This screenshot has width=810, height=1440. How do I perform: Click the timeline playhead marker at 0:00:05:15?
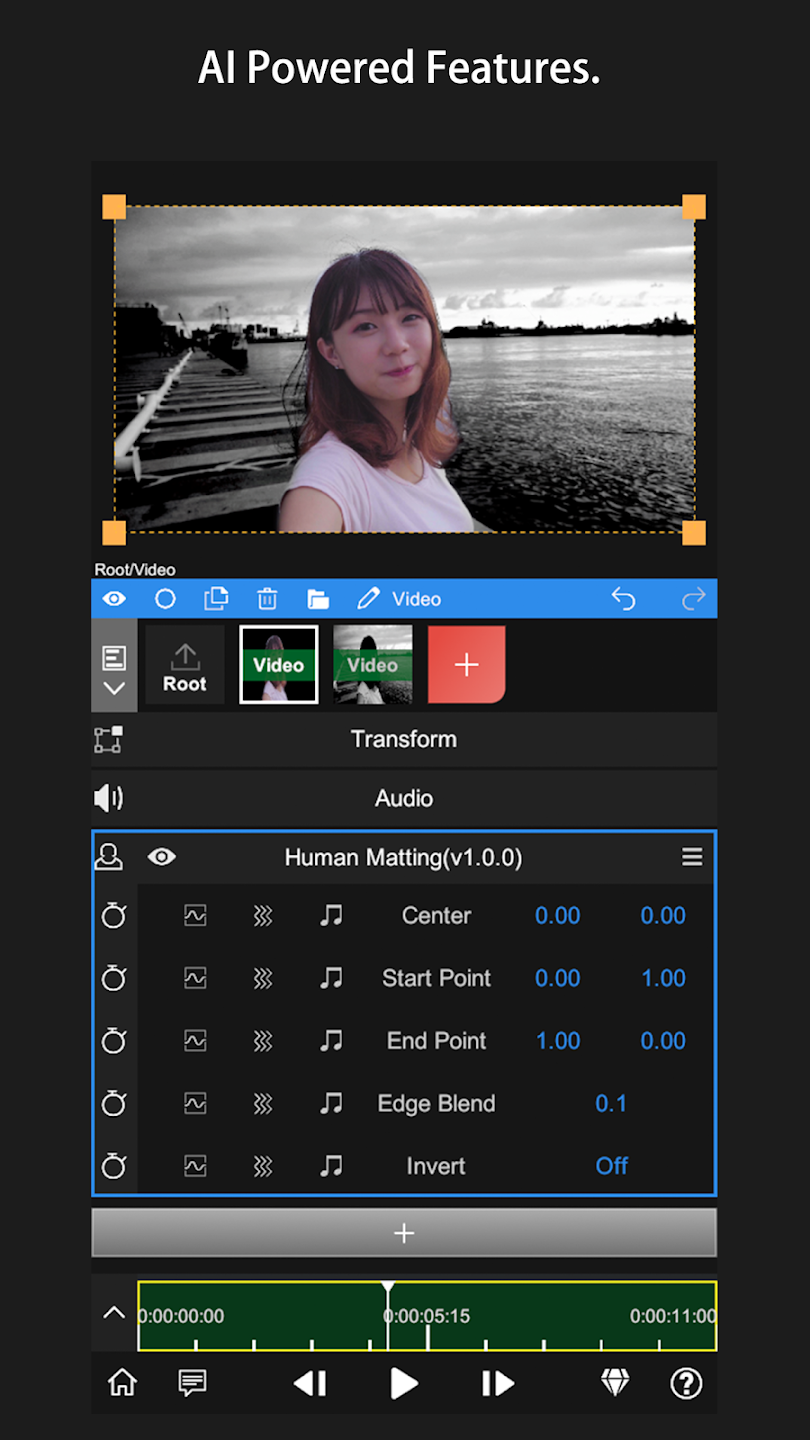(x=388, y=1290)
